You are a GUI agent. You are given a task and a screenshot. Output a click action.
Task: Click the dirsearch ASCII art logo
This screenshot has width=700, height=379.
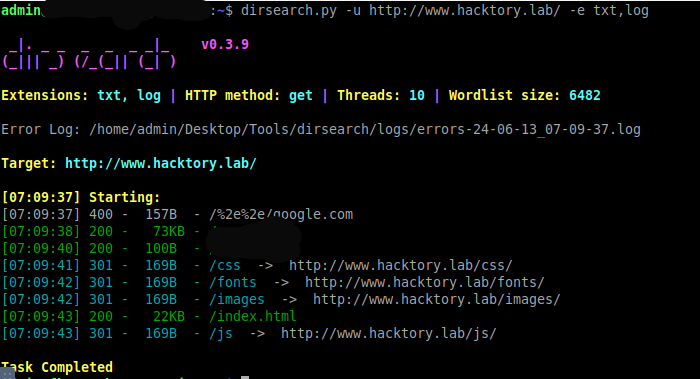click(x=89, y=54)
